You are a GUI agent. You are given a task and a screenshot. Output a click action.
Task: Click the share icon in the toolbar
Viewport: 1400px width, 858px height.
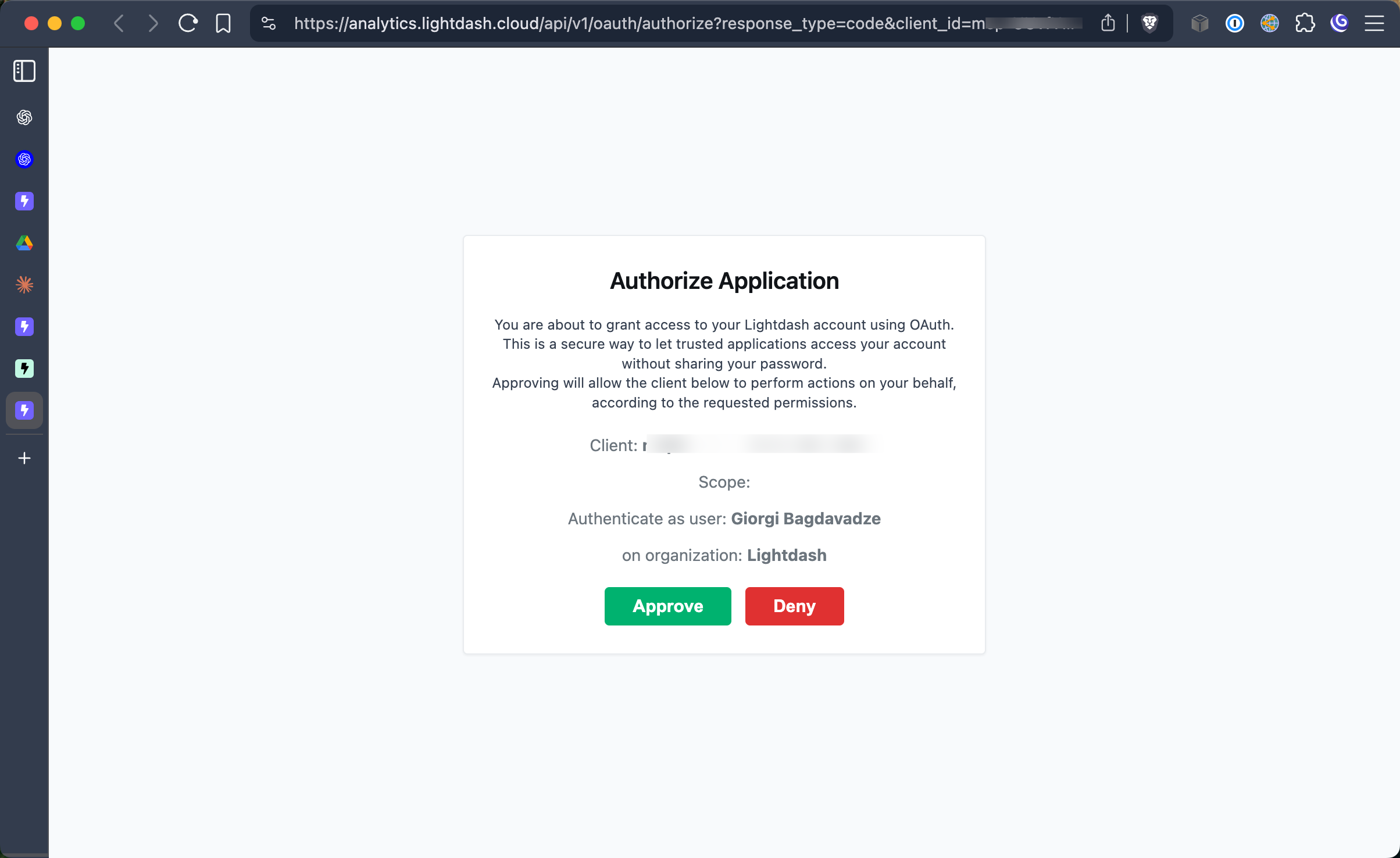1107,23
